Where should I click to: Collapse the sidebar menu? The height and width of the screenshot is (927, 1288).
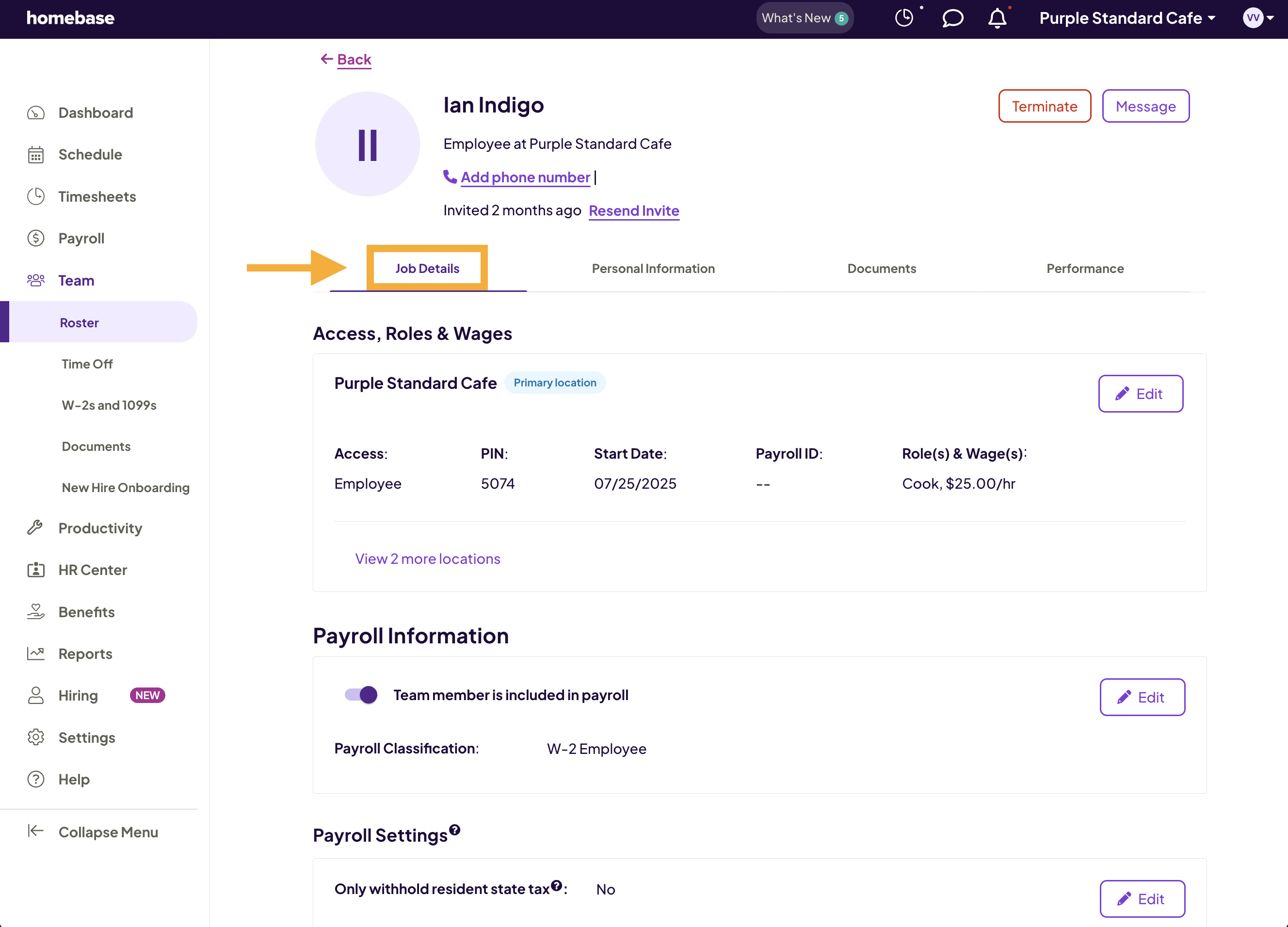[x=93, y=831]
